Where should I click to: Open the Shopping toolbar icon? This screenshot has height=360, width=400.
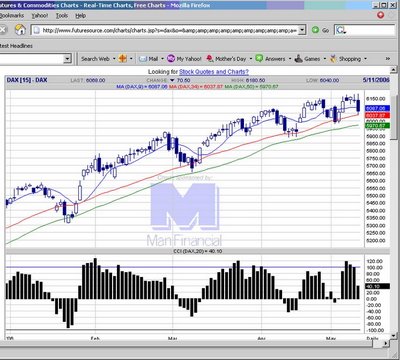pos(333,59)
